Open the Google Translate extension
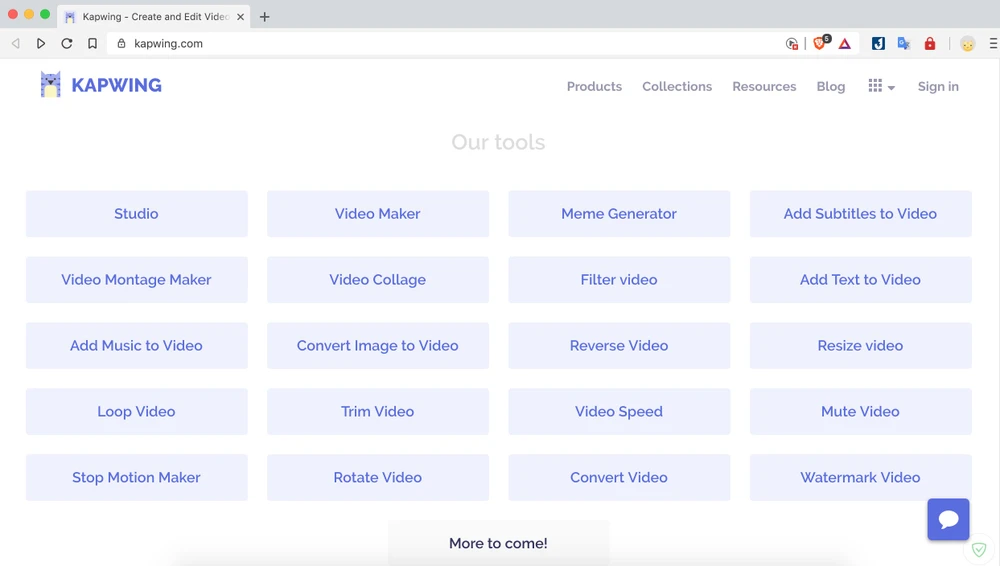The width and height of the screenshot is (1000, 566). (903, 43)
